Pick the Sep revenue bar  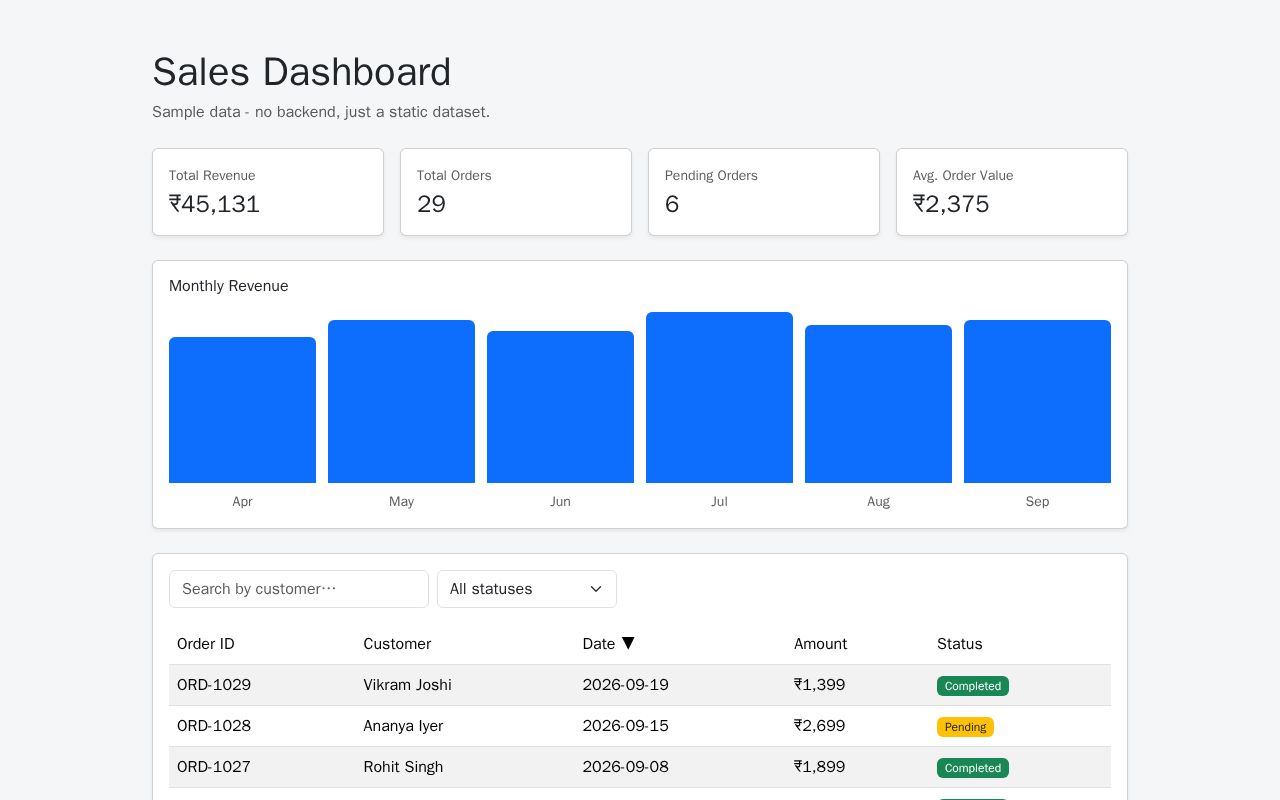point(1037,401)
